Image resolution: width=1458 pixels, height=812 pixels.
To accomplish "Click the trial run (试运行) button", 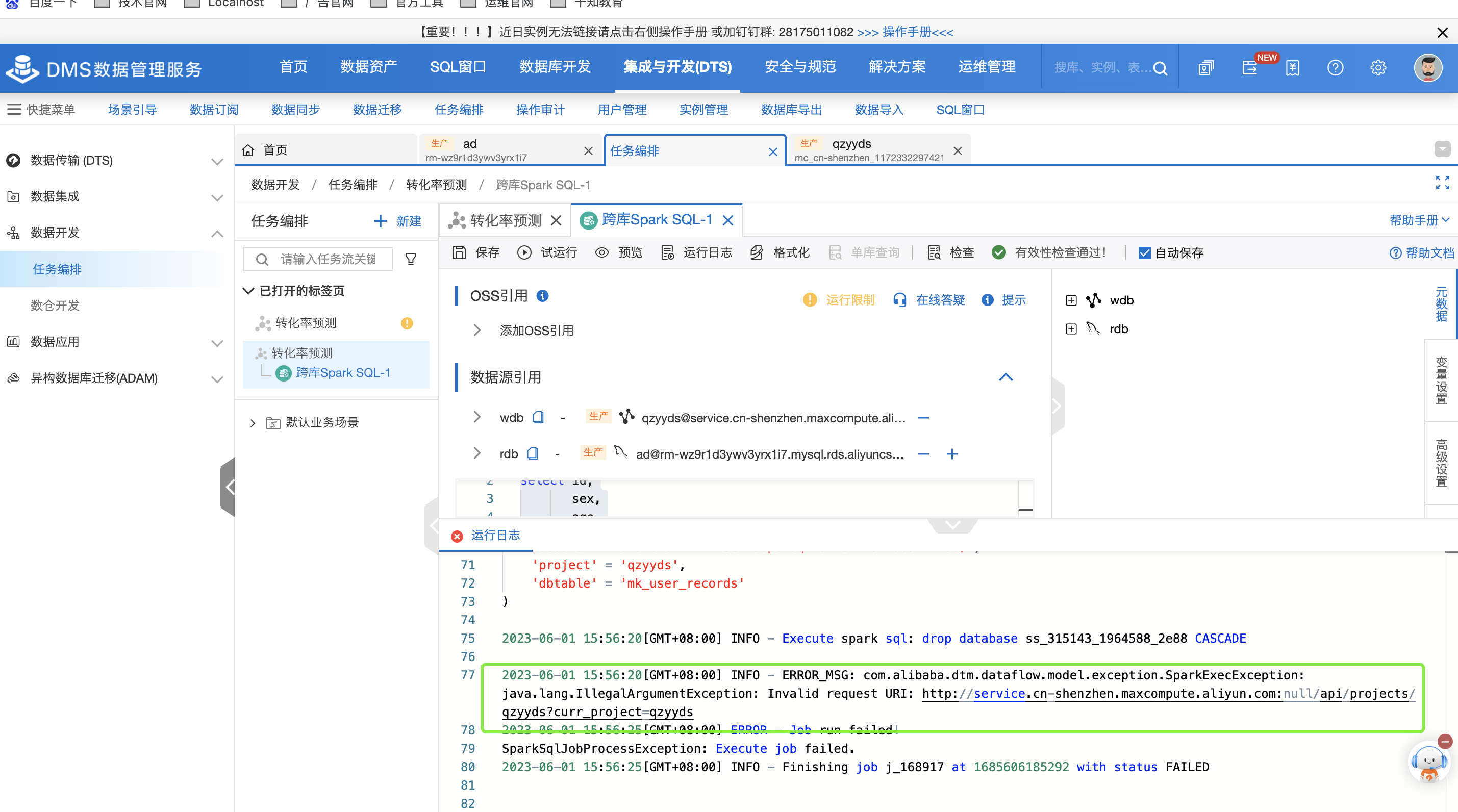I will pos(547,252).
